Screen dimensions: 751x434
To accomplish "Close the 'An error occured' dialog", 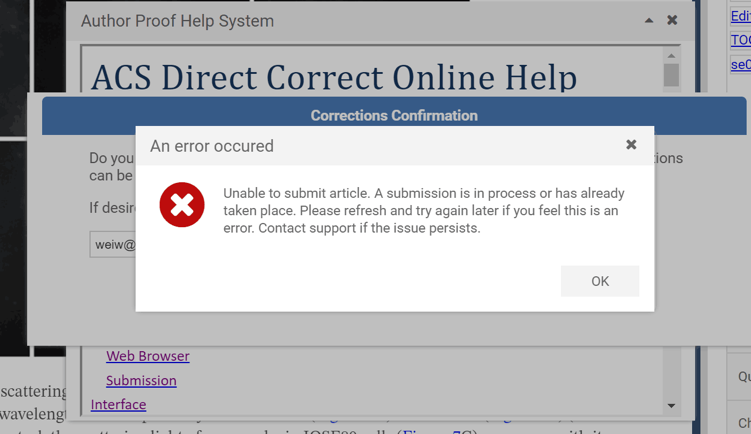I will click(x=631, y=145).
